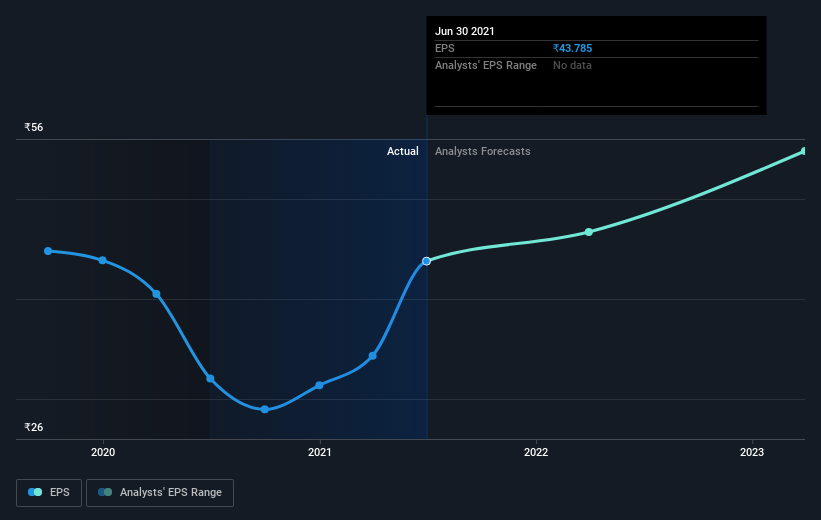The width and height of the screenshot is (821, 520).
Task: Click the 2023 x-axis label
Action: point(752,452)
